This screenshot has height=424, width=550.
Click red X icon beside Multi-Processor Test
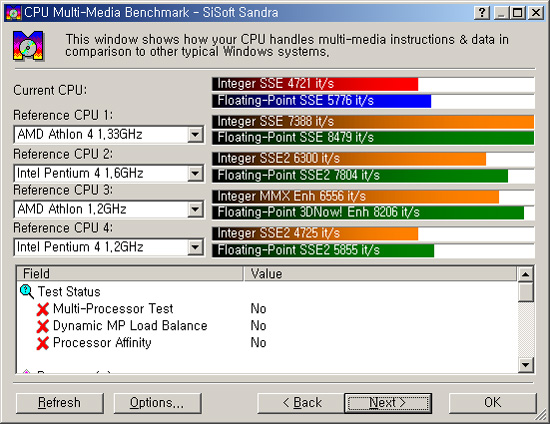tap(42, 309)
